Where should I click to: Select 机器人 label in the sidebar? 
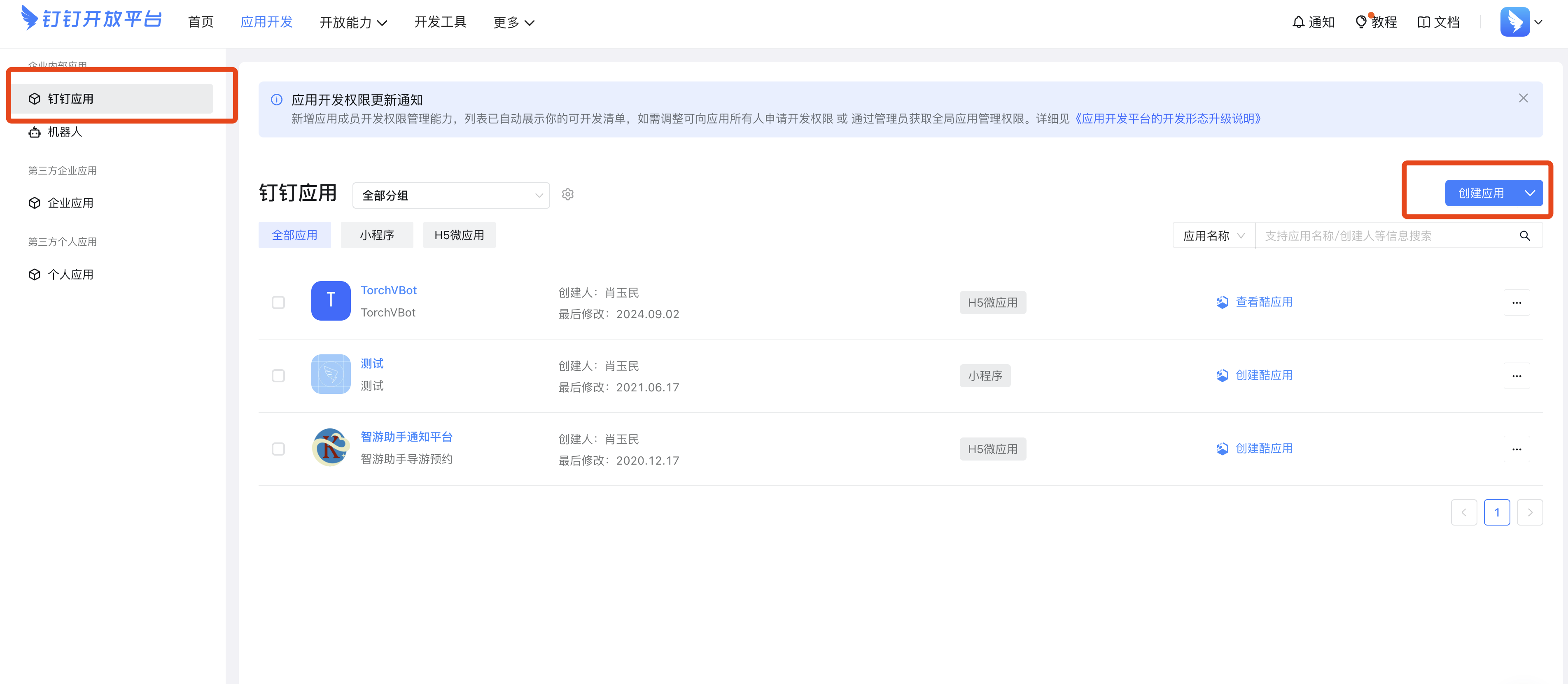[65, 132]
